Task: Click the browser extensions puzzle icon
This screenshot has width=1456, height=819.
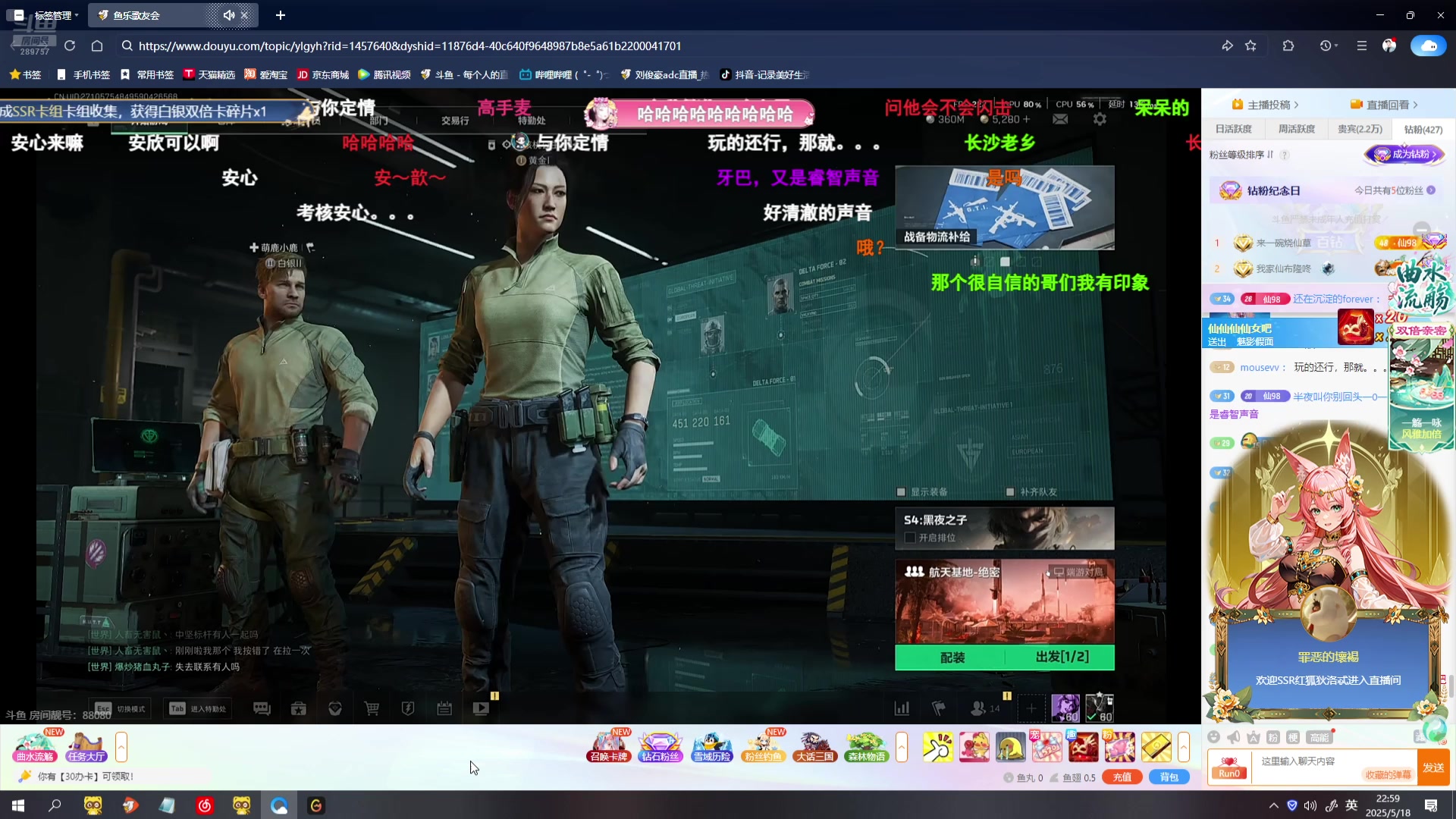Action: click(1288, 45)
